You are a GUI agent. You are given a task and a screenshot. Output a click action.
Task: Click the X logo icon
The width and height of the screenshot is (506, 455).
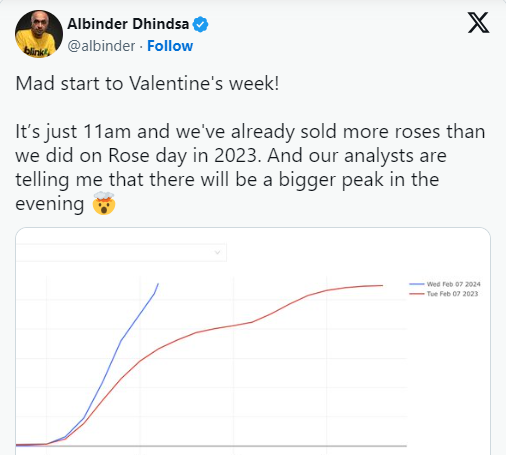click(x=478, y=23)
